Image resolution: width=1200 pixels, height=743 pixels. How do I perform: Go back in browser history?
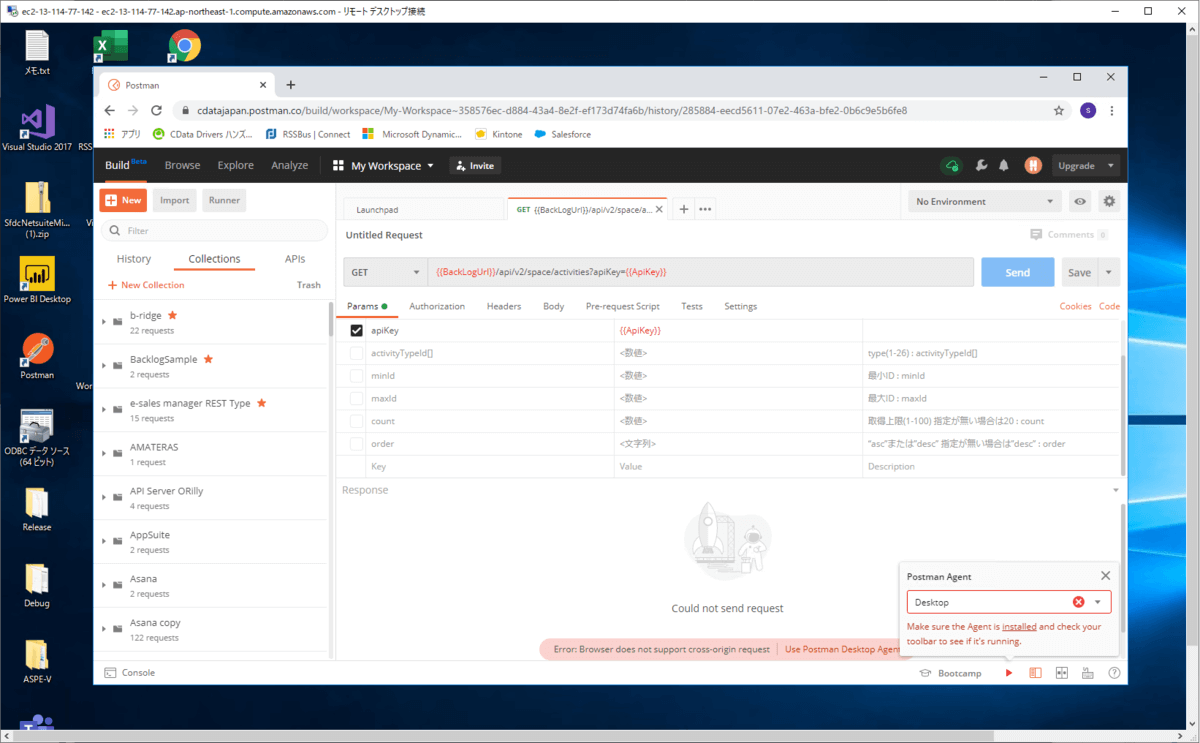(x=108, y=111)
